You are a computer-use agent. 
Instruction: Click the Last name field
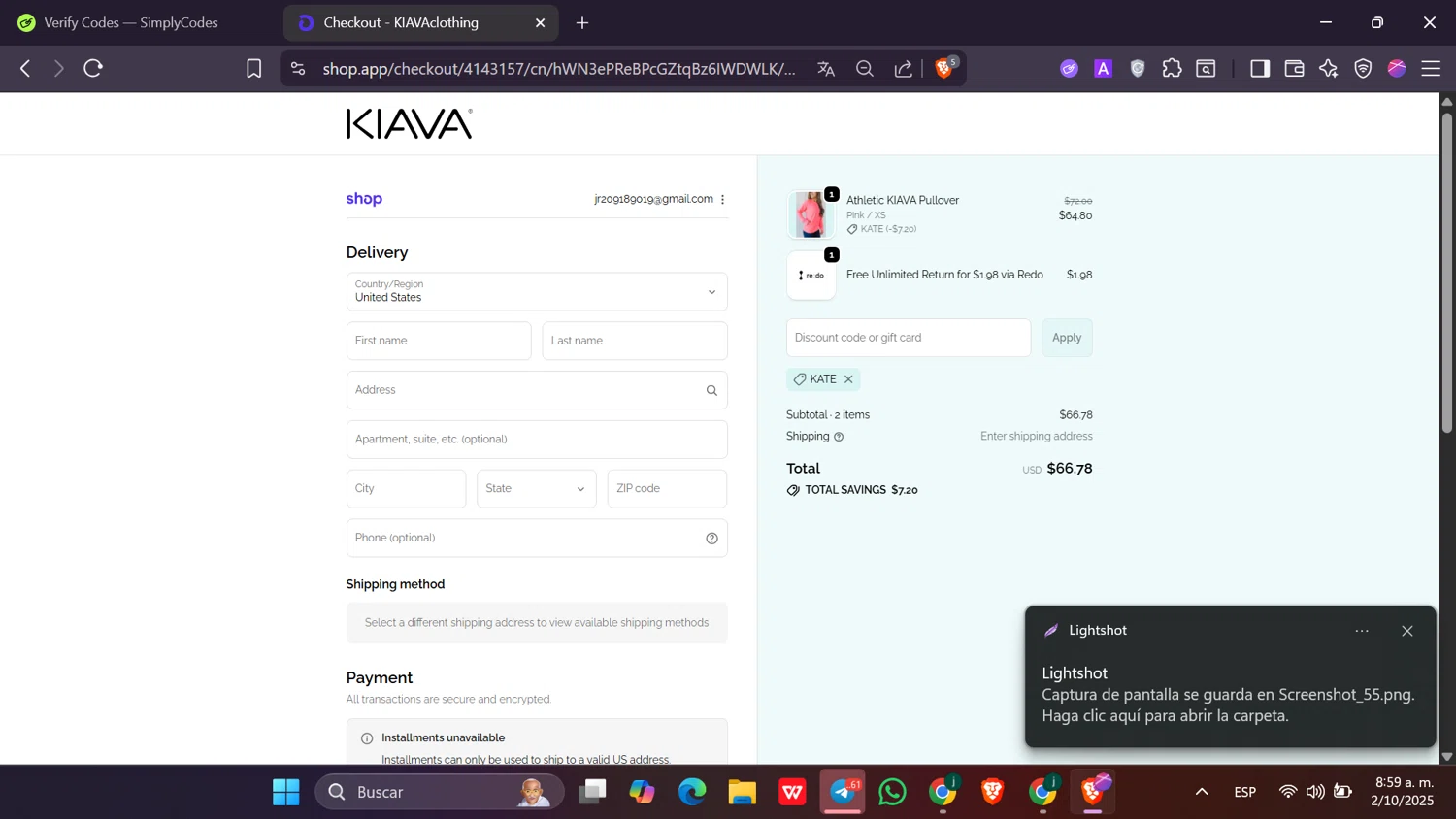(635, 341)
